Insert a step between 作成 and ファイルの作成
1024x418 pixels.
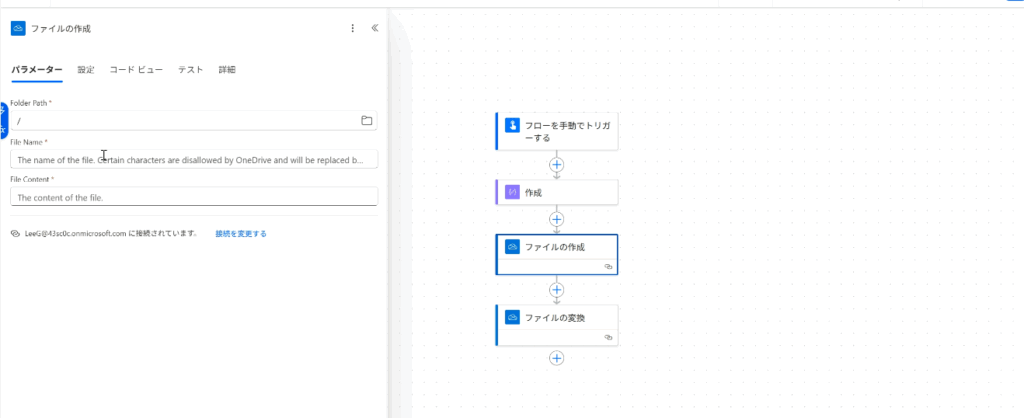tap(557, 219)
